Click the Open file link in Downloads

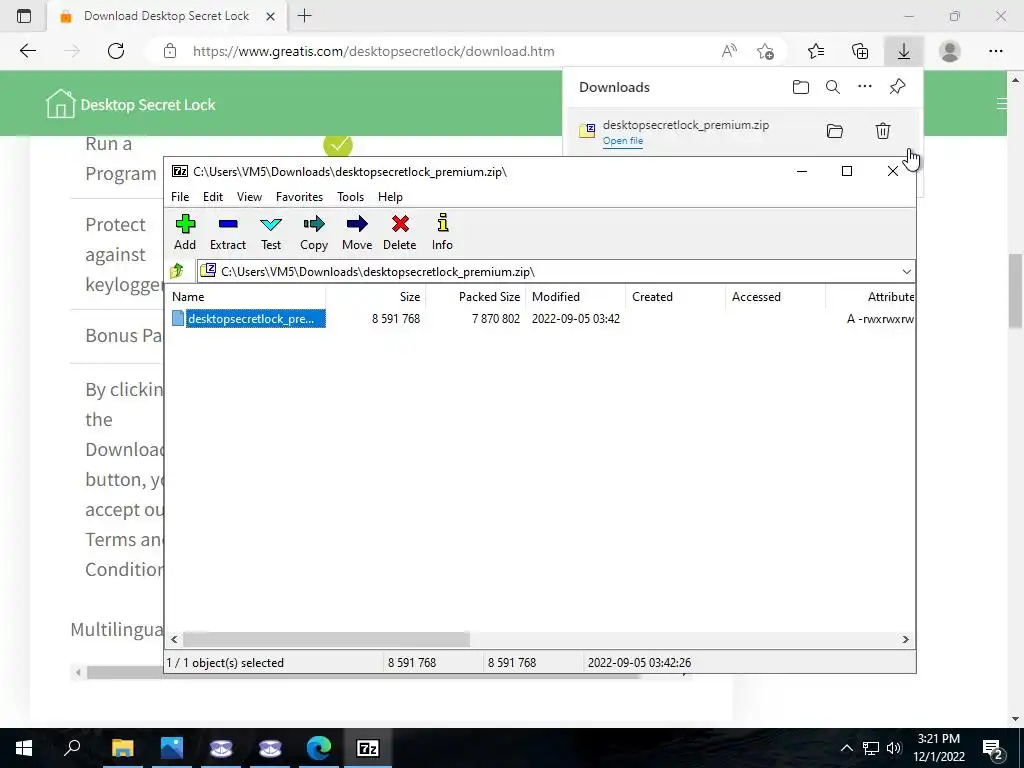point(622,140)
